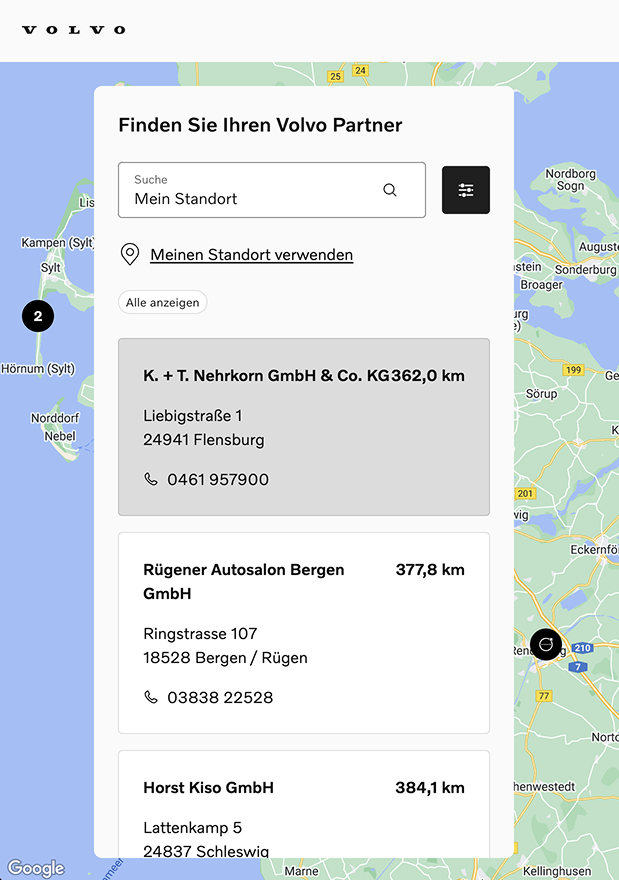Click the Finden Sie Ihren Volvo Partner heading

[x=260, y=125]
